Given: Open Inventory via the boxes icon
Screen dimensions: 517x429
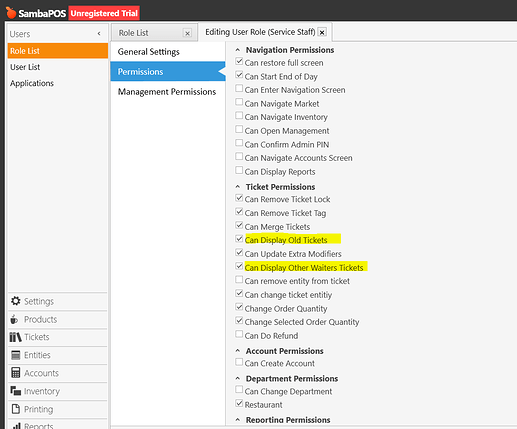Looking at the screenshot, I should pyautogui.click(x=16, y=390).
